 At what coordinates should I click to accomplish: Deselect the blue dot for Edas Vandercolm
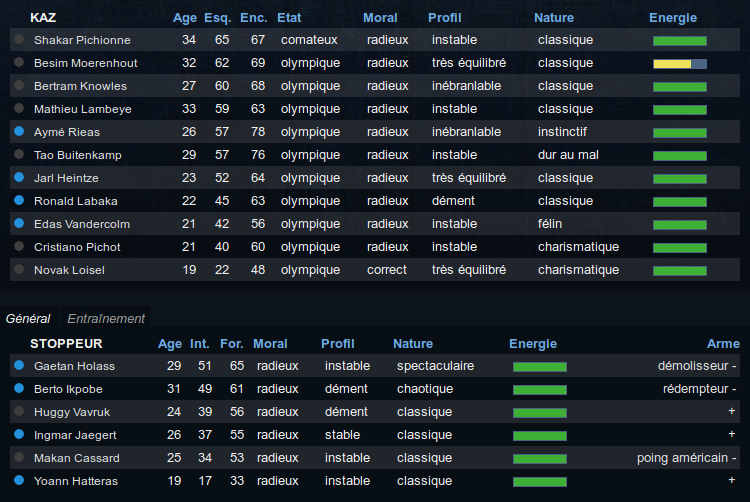tap(19, 223)
